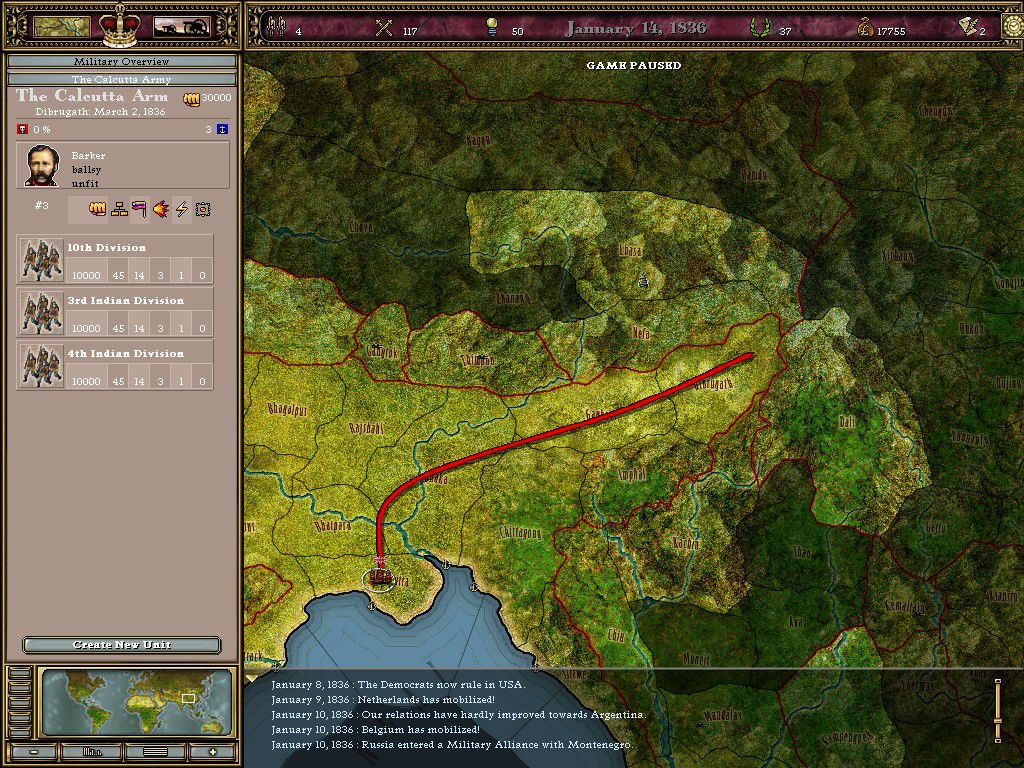The width and height of the screenshot is (1024, 768).
Task: Click the Netherlands has mobilized message
Action: click(383, 699)
